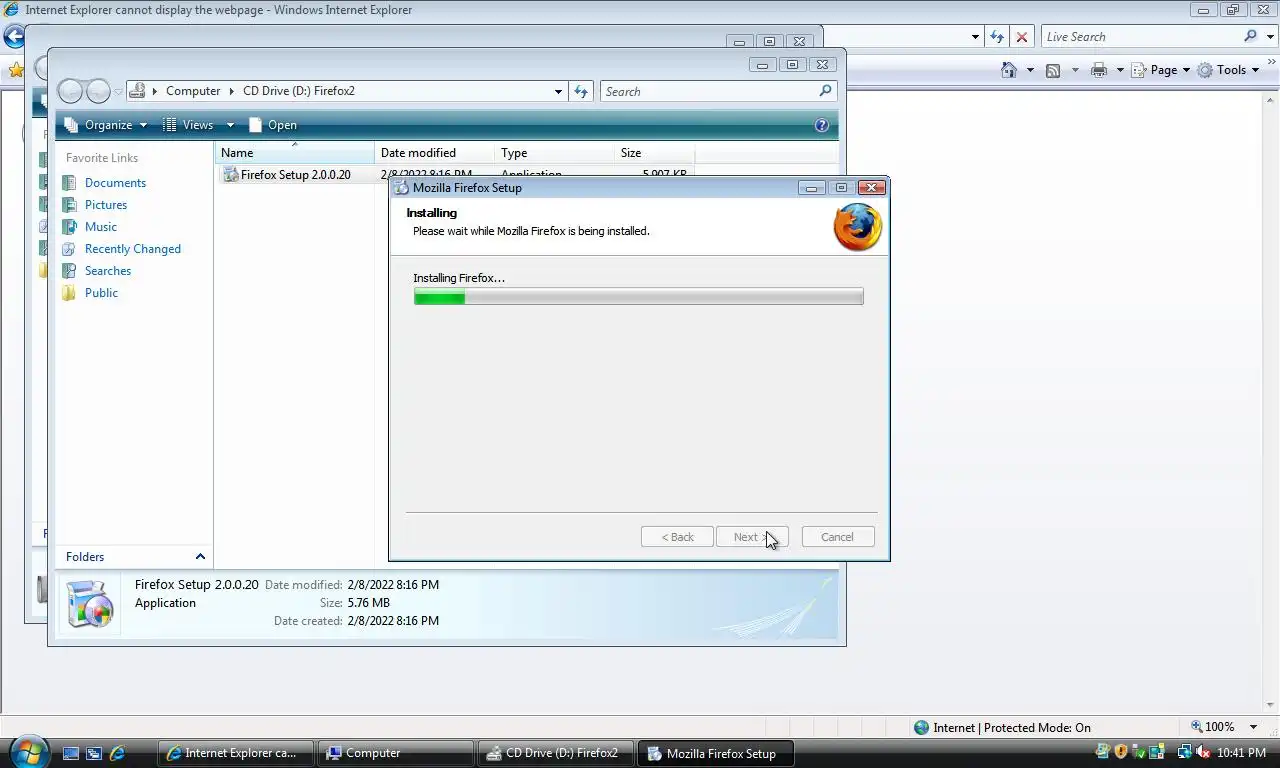Screen dimensions: 1280x768
Task: Open the Music favorite link
Action: coord(101,227)
